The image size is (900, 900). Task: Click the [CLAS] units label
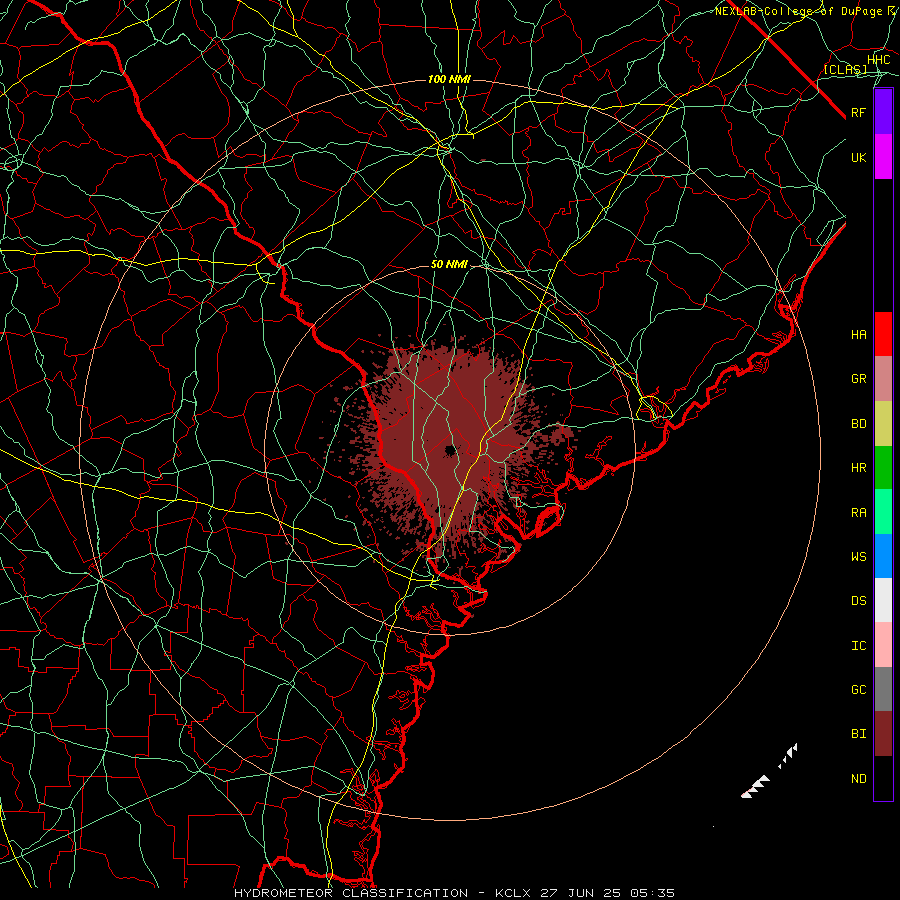coord(845,70)
